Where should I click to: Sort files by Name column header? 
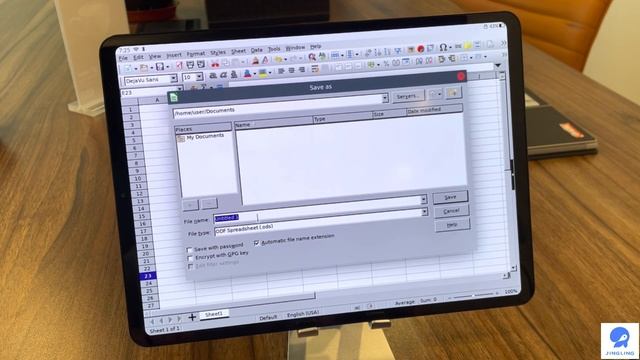pyautogui.click(x=273, y=123)
